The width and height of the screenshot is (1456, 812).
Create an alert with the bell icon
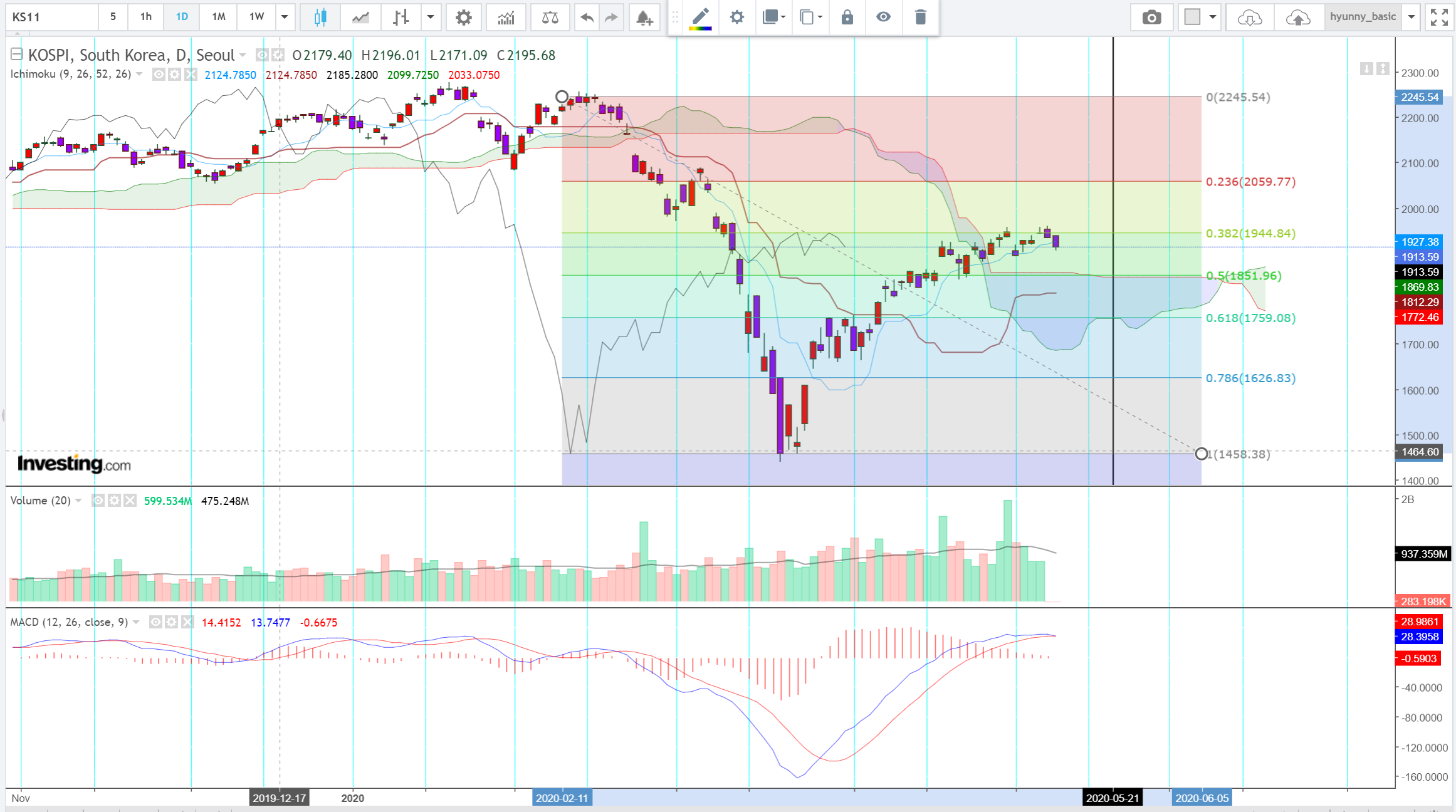[x=644, y=17]
